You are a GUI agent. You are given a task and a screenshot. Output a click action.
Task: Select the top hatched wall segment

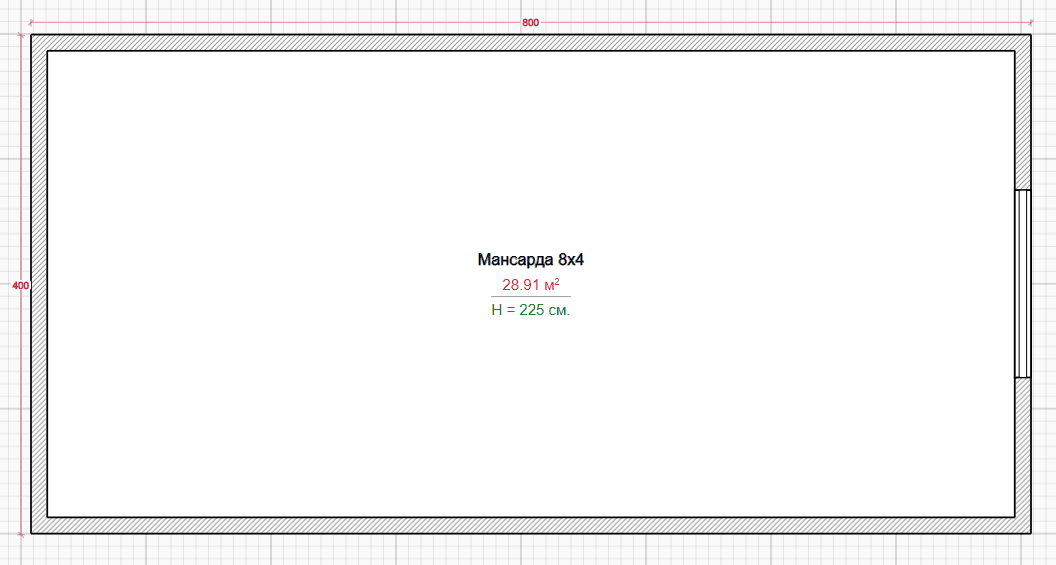coord(531,43)
